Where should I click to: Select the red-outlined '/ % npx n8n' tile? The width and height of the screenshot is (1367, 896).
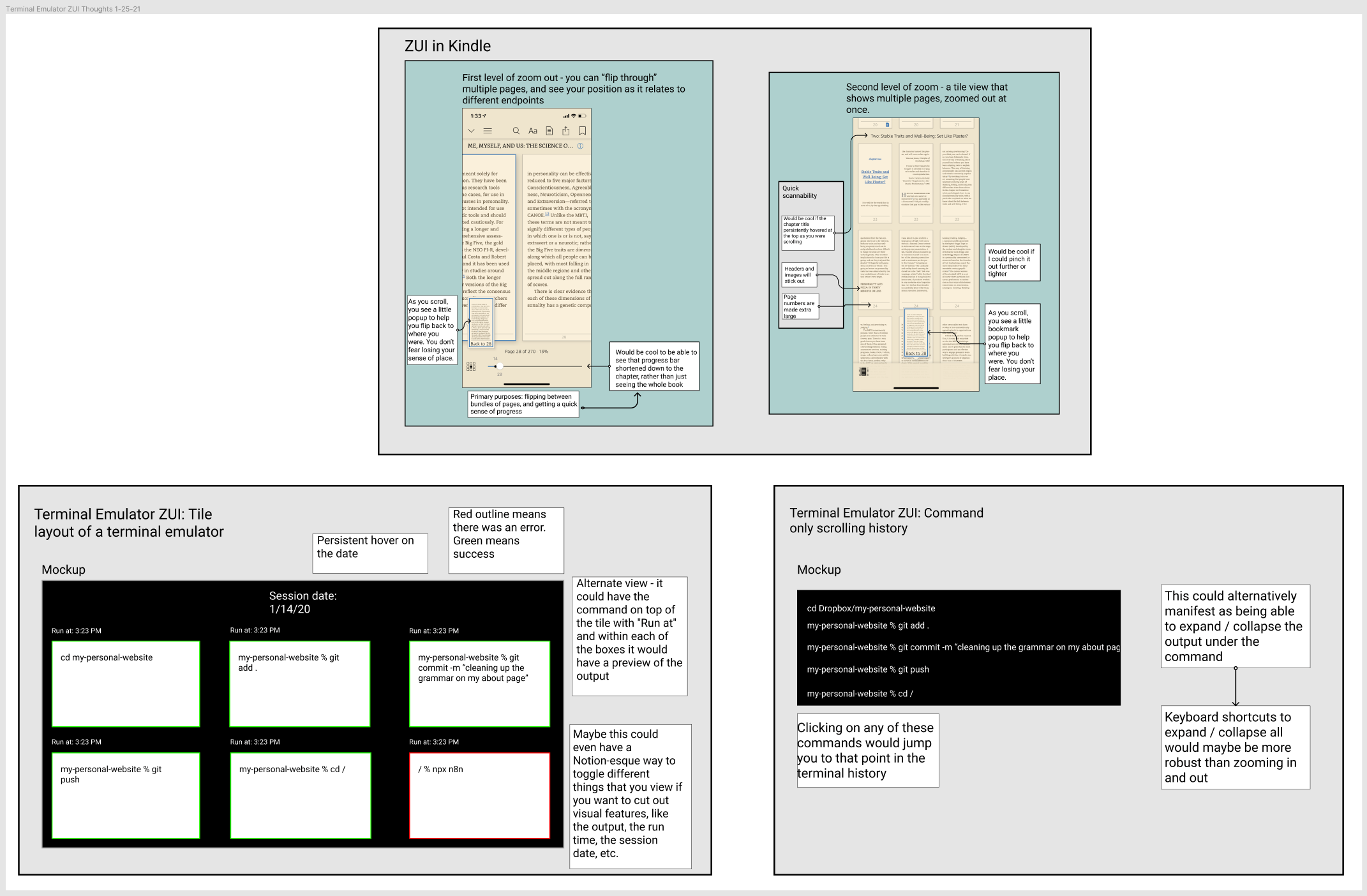pyautogui.click(x=479, y=795)
